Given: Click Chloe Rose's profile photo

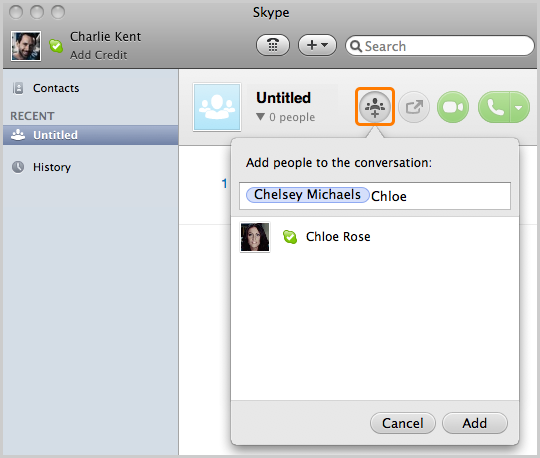Looking at the screenshot, I should (x=255, y=237).
